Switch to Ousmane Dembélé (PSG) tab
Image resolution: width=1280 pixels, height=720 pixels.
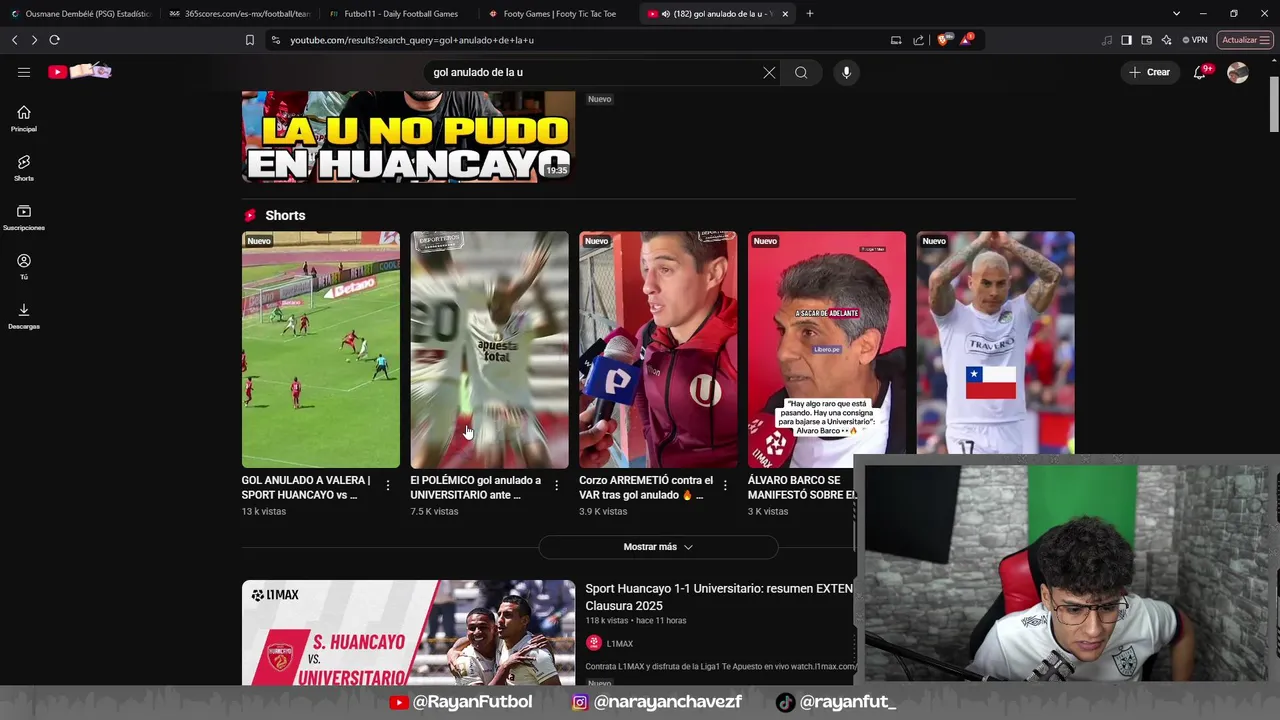point(80,14)
